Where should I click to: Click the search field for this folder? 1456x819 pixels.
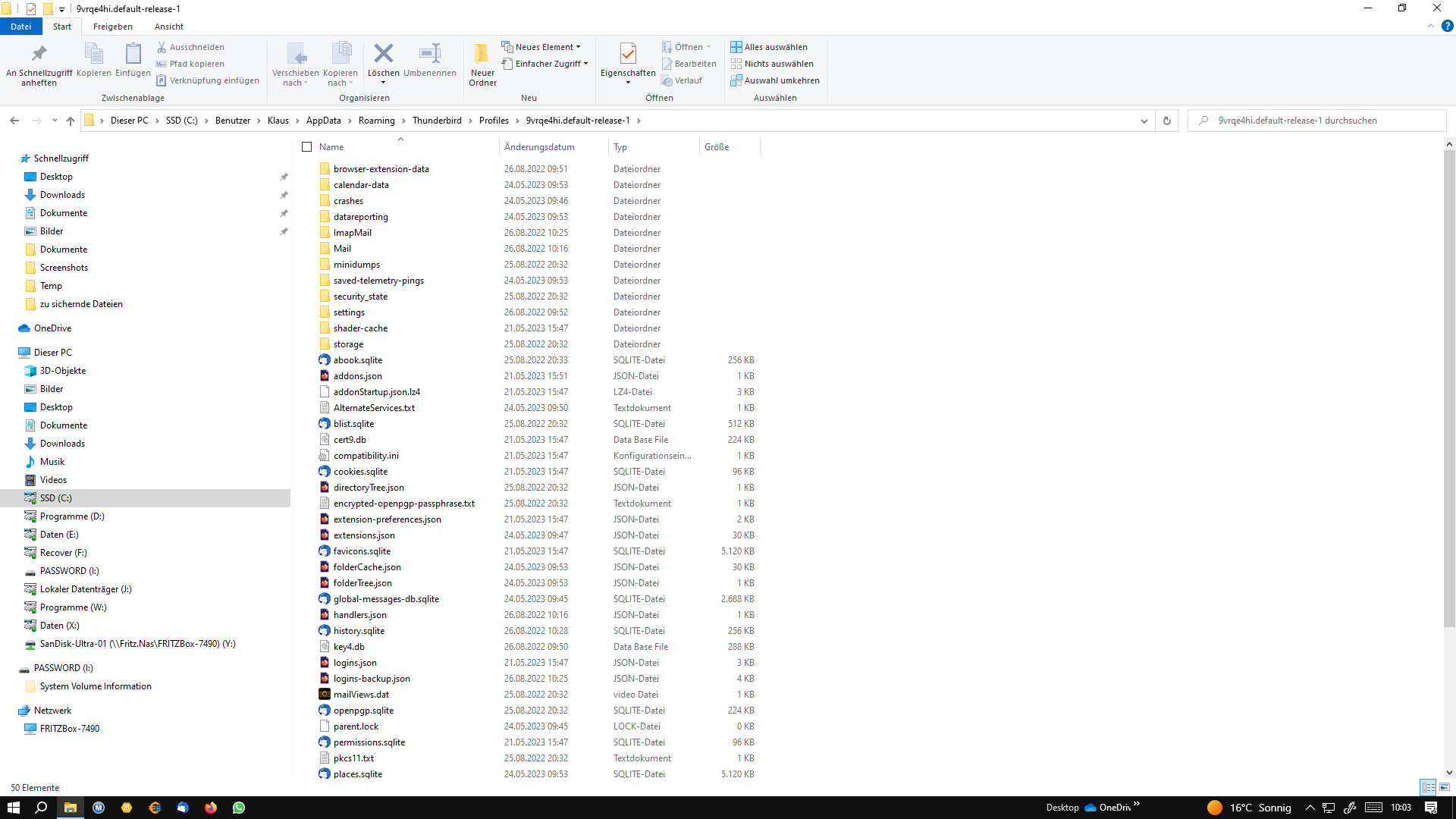pyautogui.click(x=1319, y=121)
